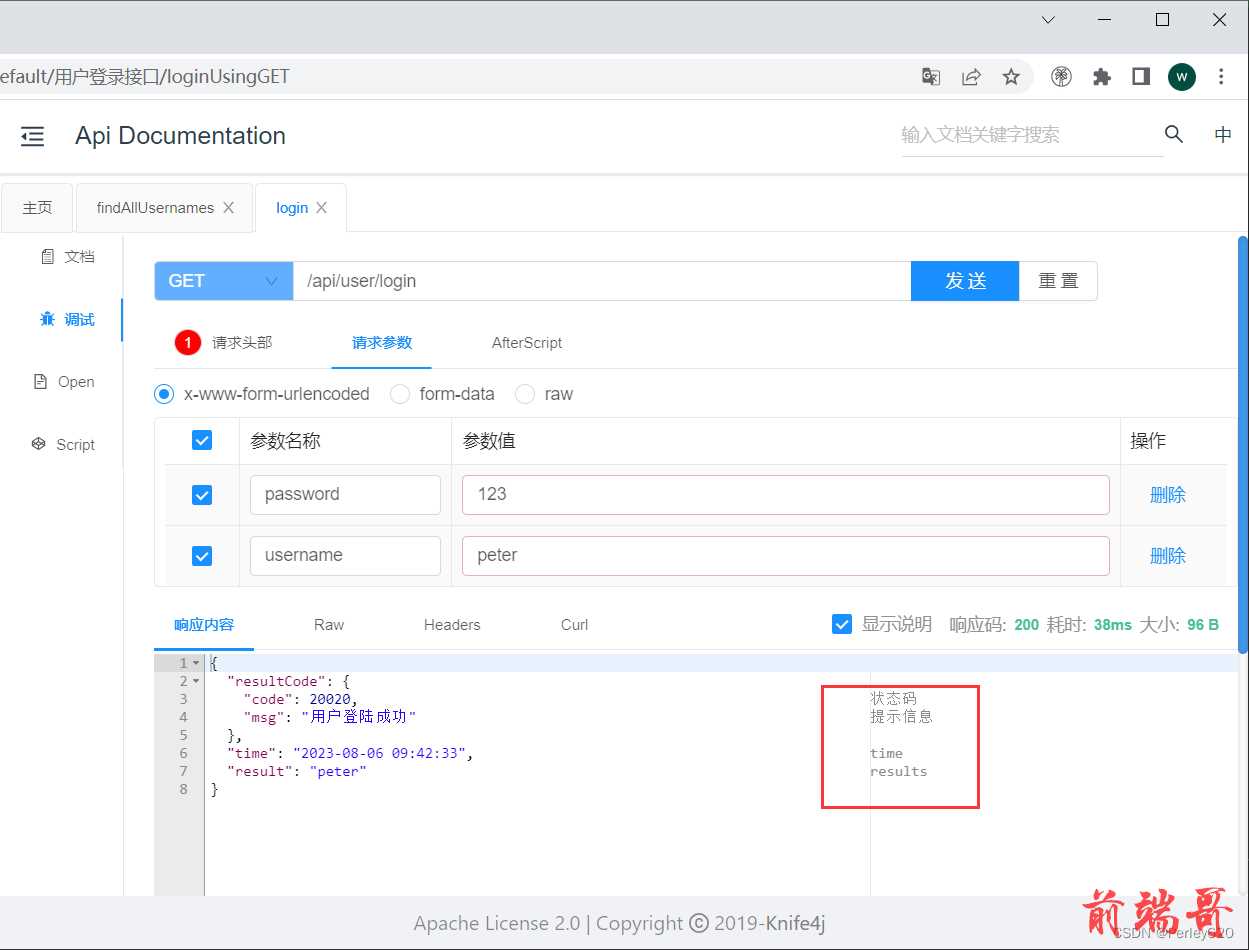Switch language with the 中 icon
This screenshot has height=950, width=1249.
[x=1223, y=135]
